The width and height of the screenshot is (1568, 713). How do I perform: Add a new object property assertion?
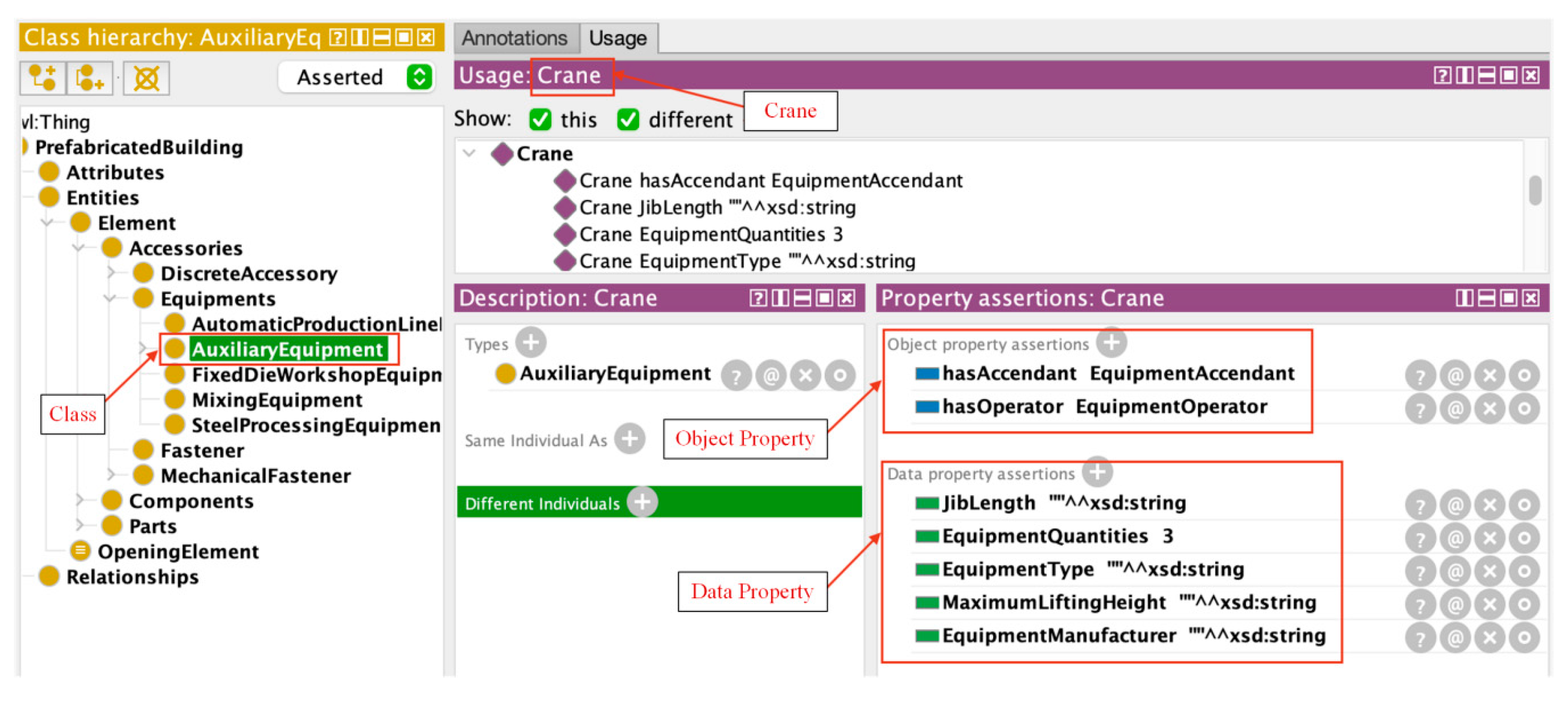pos(1111,343)
